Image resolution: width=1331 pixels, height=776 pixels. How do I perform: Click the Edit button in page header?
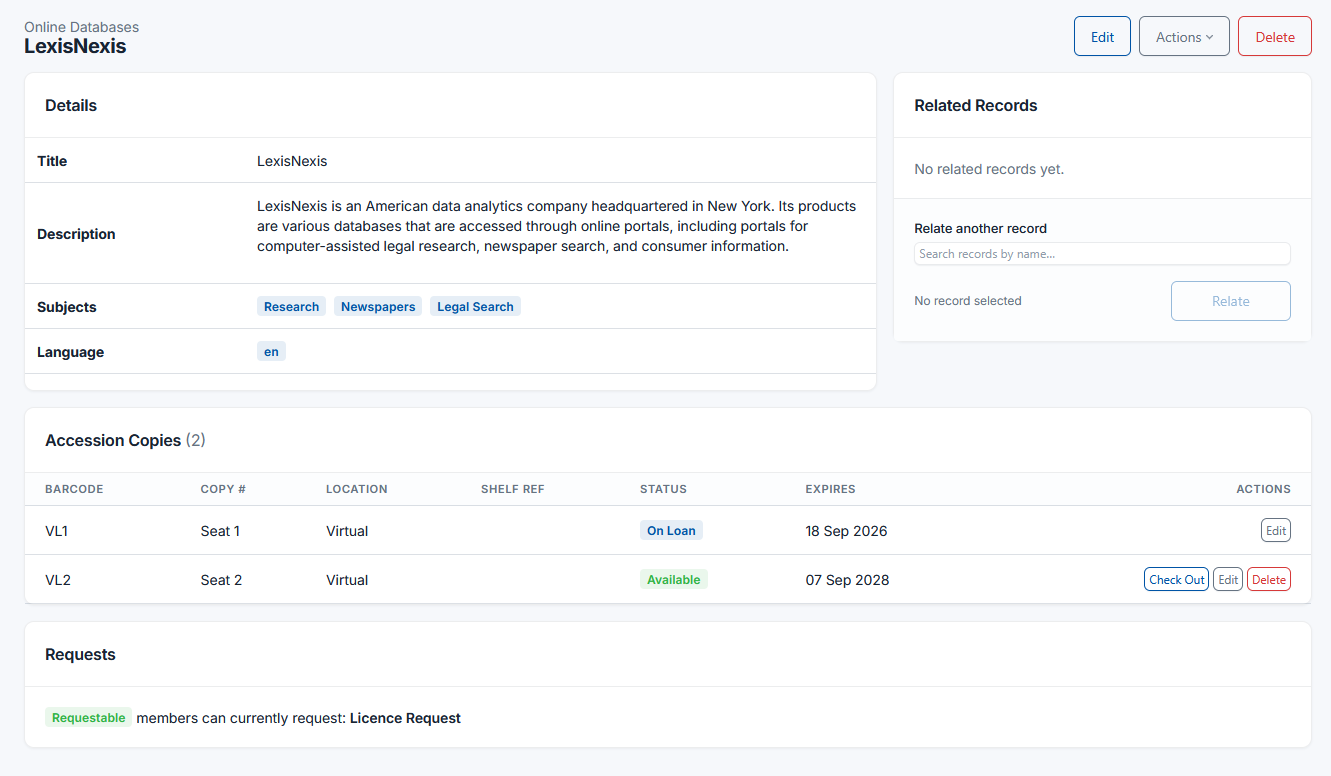[1102, 37]
